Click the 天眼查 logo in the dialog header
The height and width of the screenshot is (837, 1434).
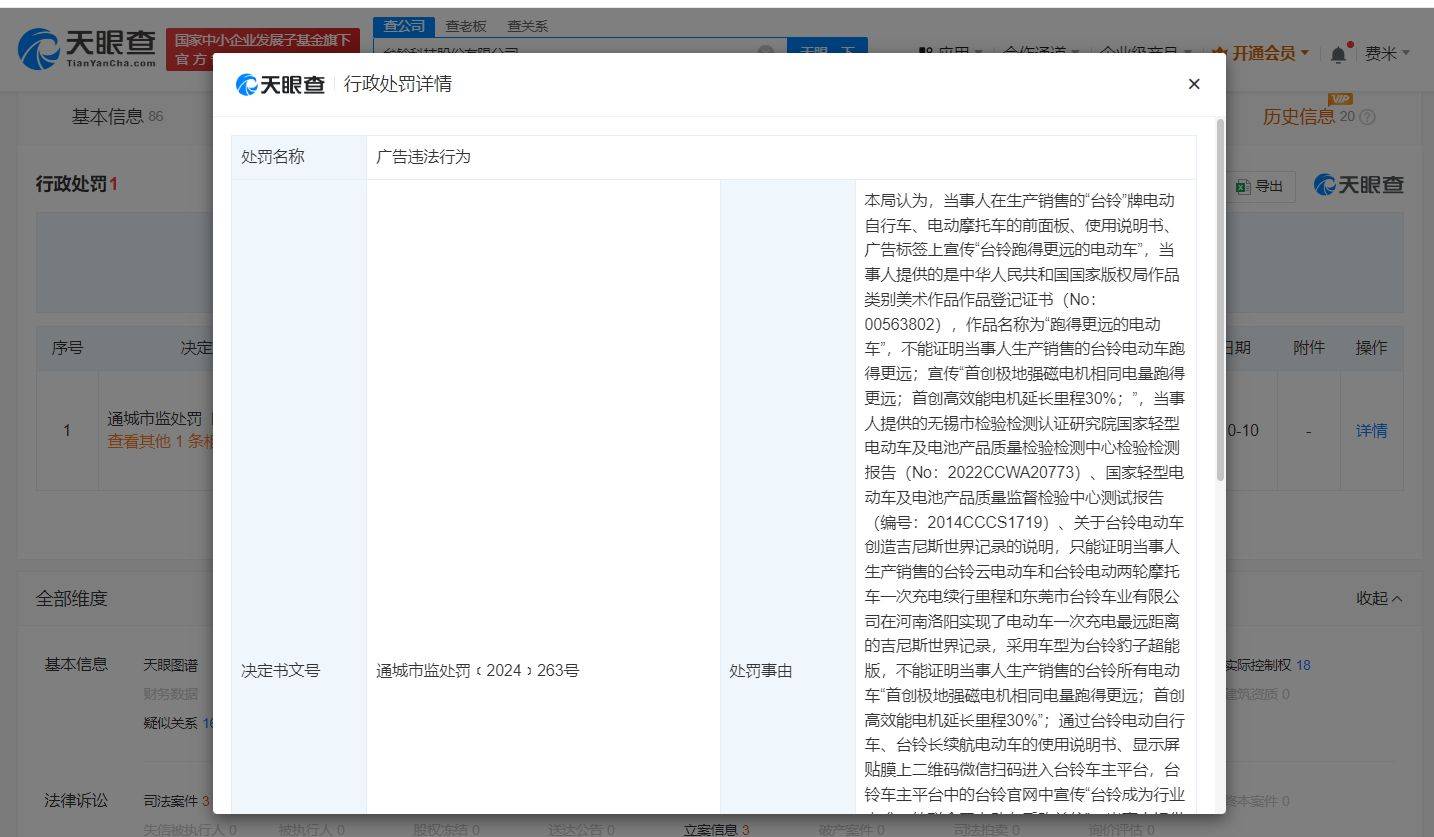(x=283, y=84)
